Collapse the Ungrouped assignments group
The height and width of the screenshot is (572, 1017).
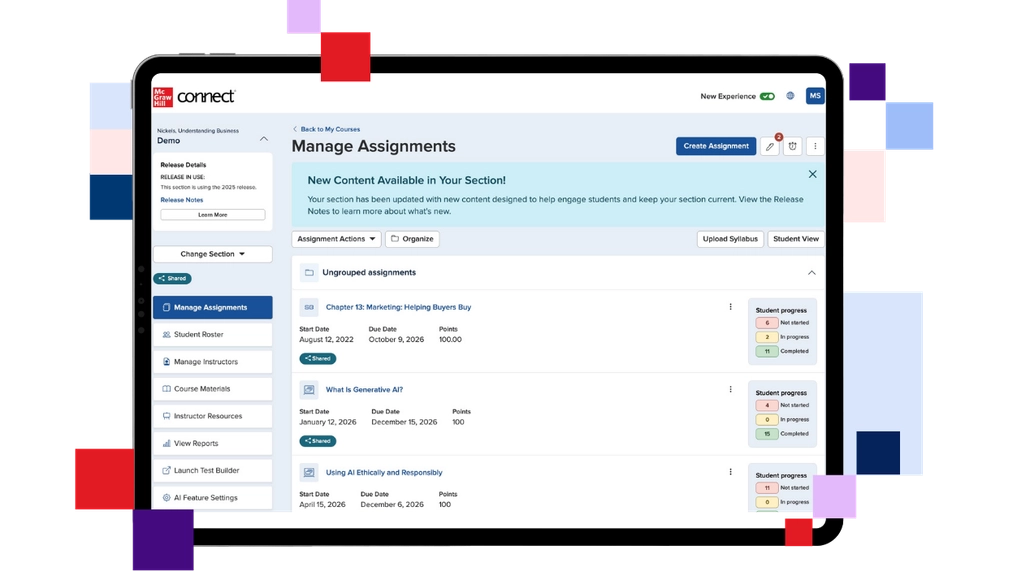(x=811, y=273)
